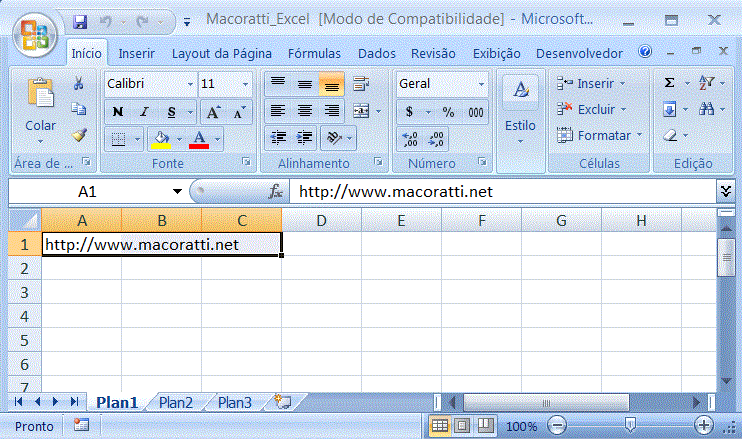Image resolution: width=742 pixels, height=439 pixels.
Task: Save workbook with floppy disk icon
Action: coord(80,22)
